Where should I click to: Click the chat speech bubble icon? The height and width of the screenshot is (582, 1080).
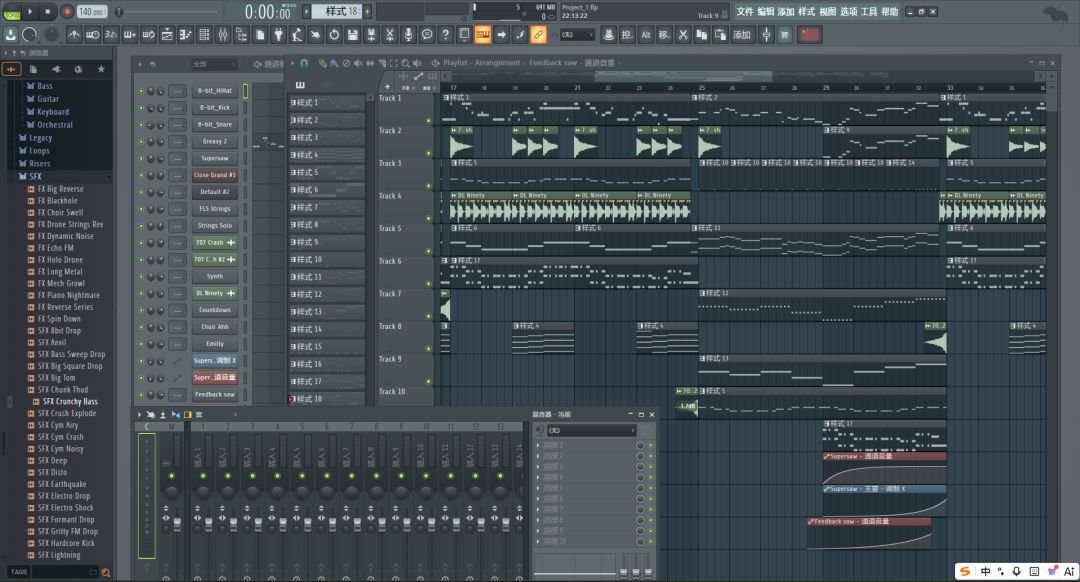click(427, 34)
